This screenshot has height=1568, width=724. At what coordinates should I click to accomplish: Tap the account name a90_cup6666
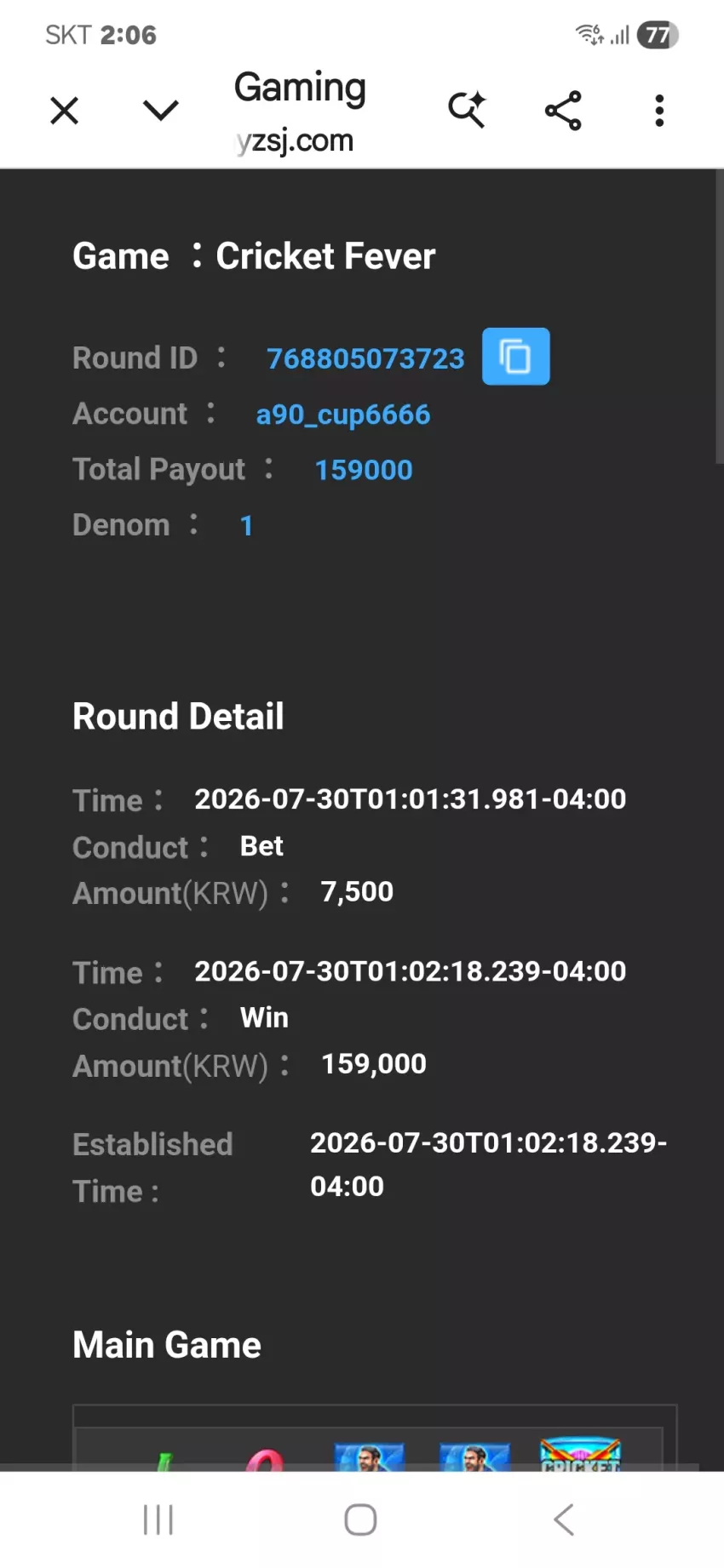pyautogui.click(x=343, y=415)
